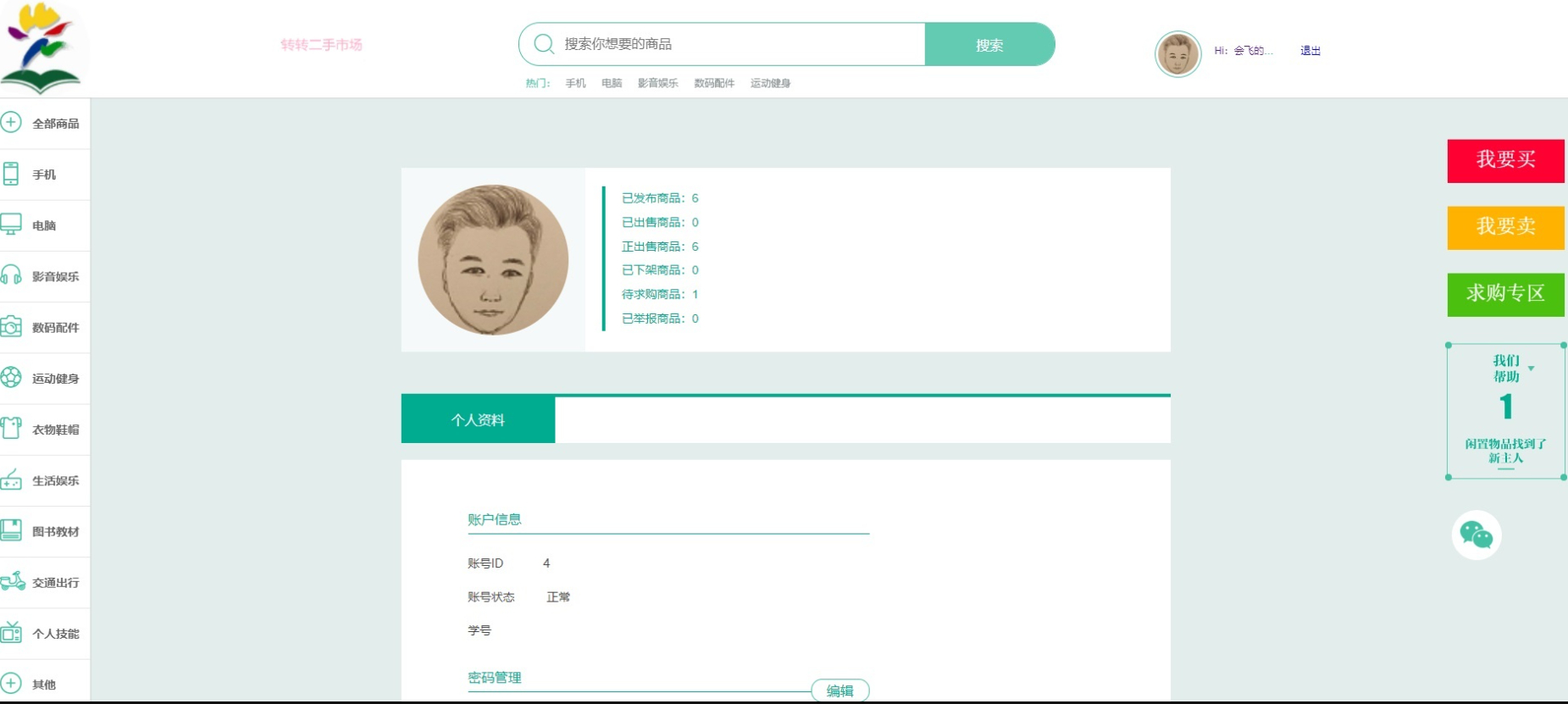The height and width of the screenshot is (704, 1568).
Task: Select 运动健身 category label in sidebar
Action: click(x=56, y=379)
